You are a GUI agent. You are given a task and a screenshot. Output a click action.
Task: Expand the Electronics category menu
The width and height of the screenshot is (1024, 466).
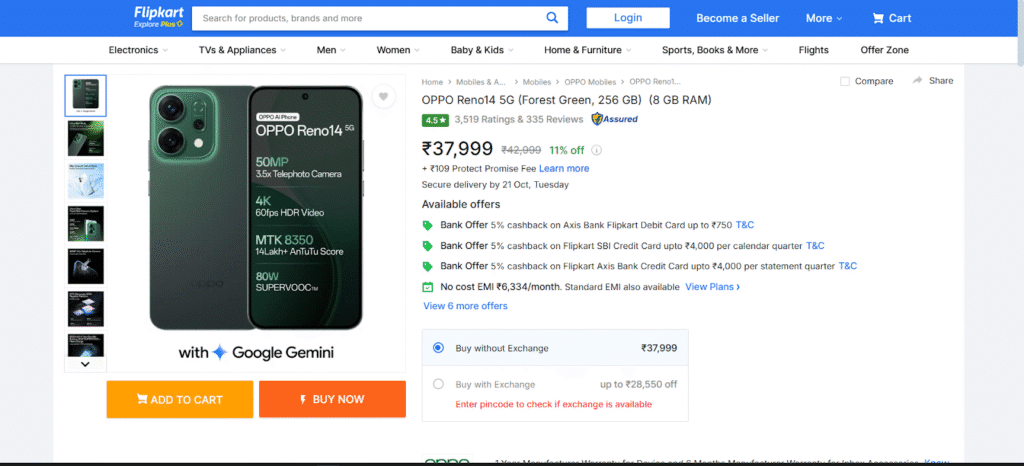click(x=138, y=50)
